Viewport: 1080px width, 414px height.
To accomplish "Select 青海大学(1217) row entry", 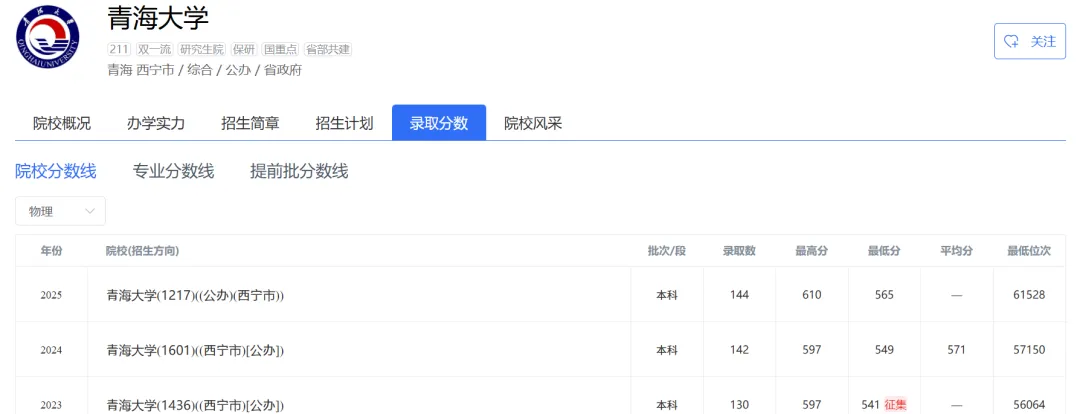I will 196,295.
